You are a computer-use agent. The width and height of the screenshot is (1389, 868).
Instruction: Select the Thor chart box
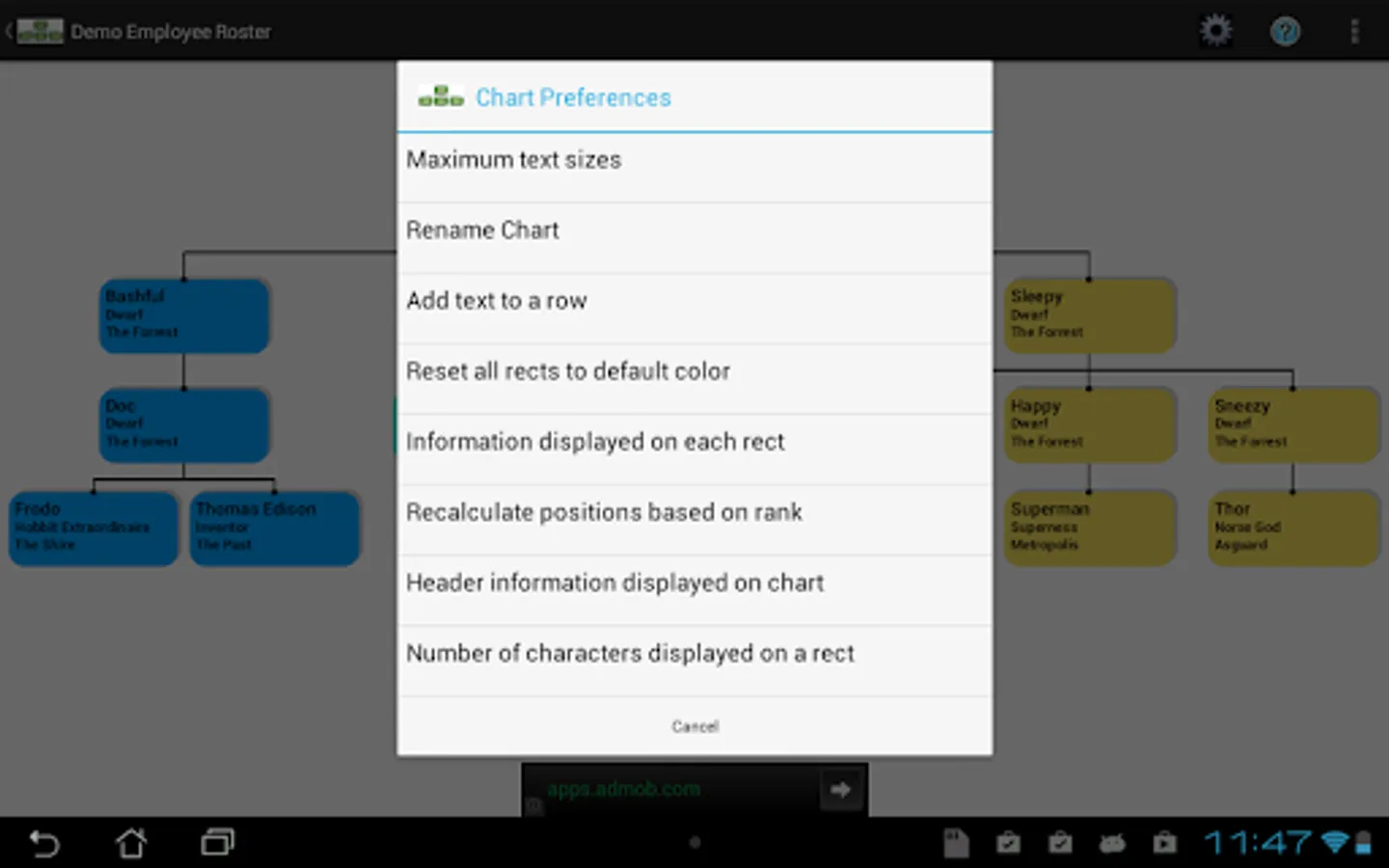1294,529
